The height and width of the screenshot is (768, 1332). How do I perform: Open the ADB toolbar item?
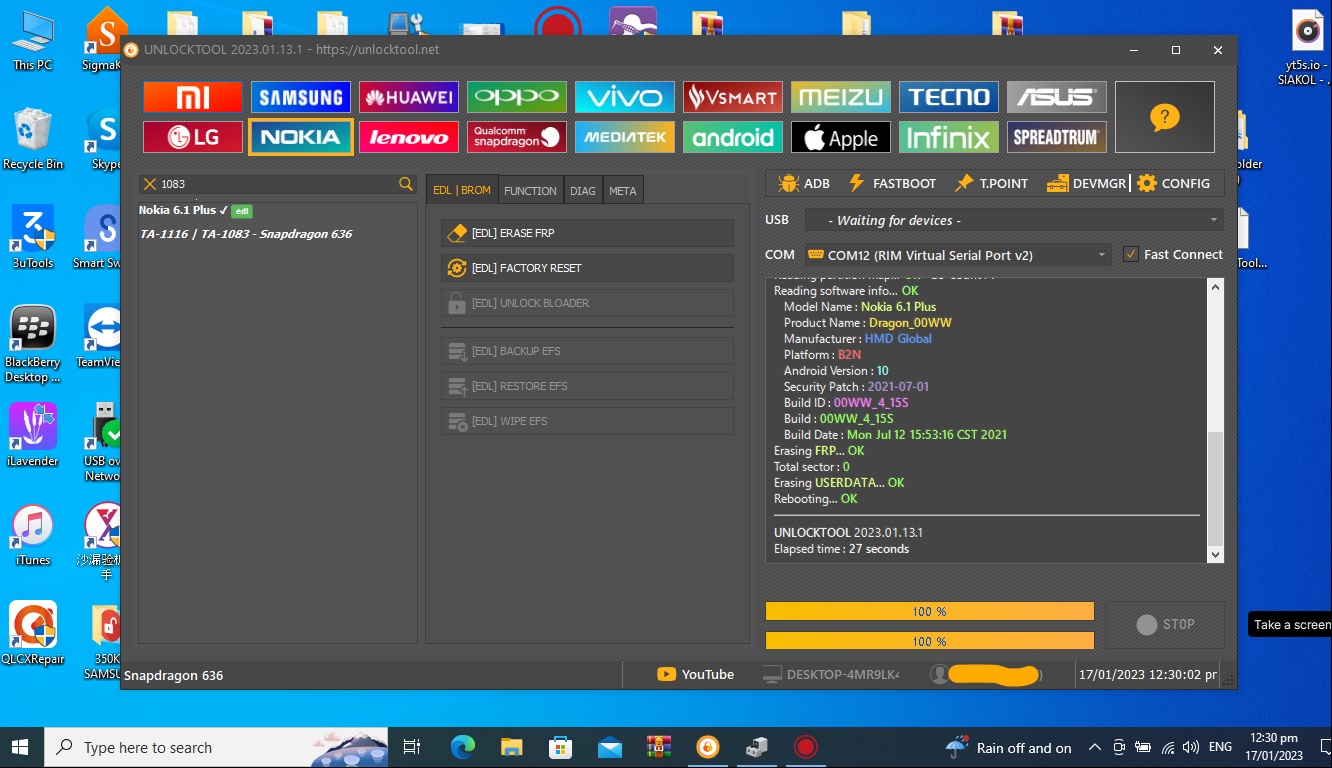(804, 184)
